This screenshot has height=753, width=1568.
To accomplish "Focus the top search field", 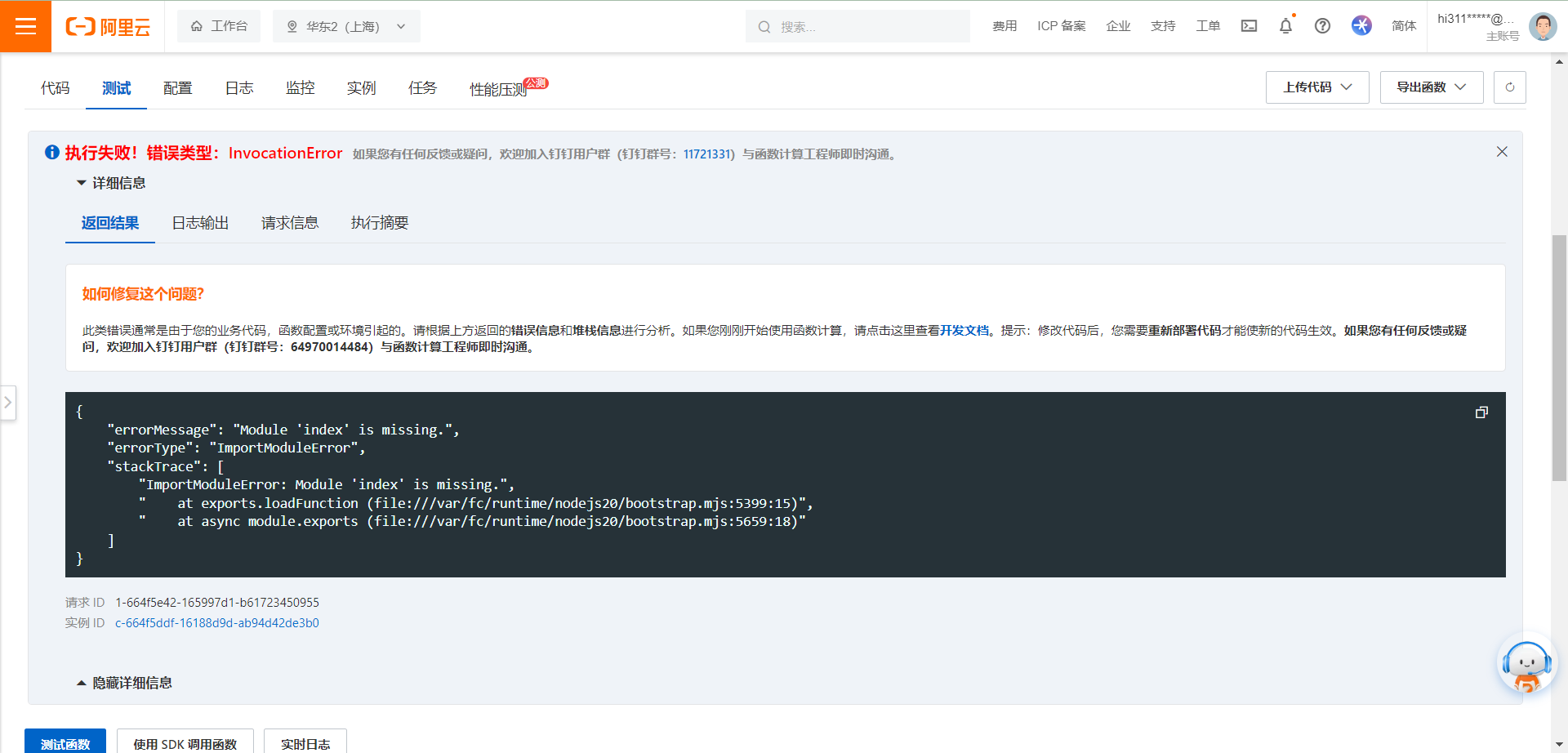I will pos(857,27).
